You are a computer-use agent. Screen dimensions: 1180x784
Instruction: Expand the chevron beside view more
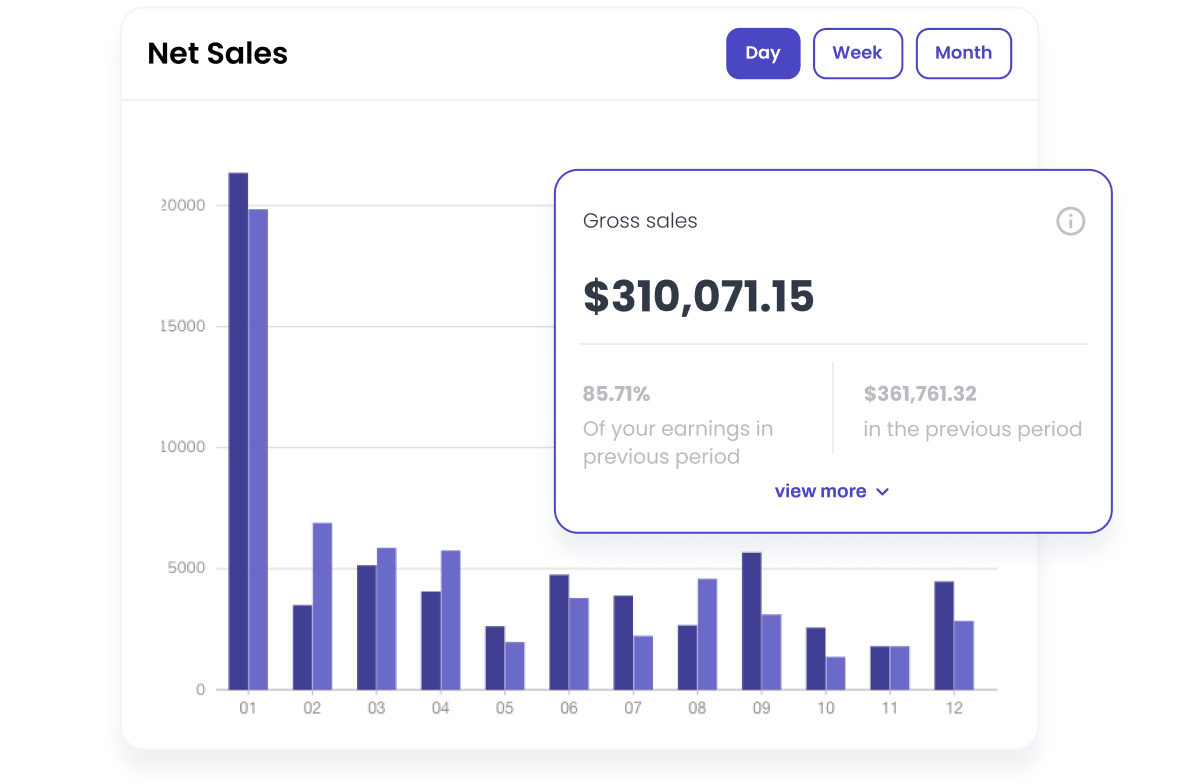[x=882, y=492]
